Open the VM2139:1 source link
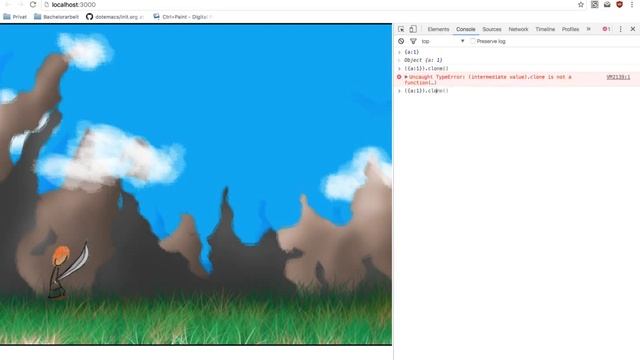Viewport: 640px width, 360px height. click(618, 77)
